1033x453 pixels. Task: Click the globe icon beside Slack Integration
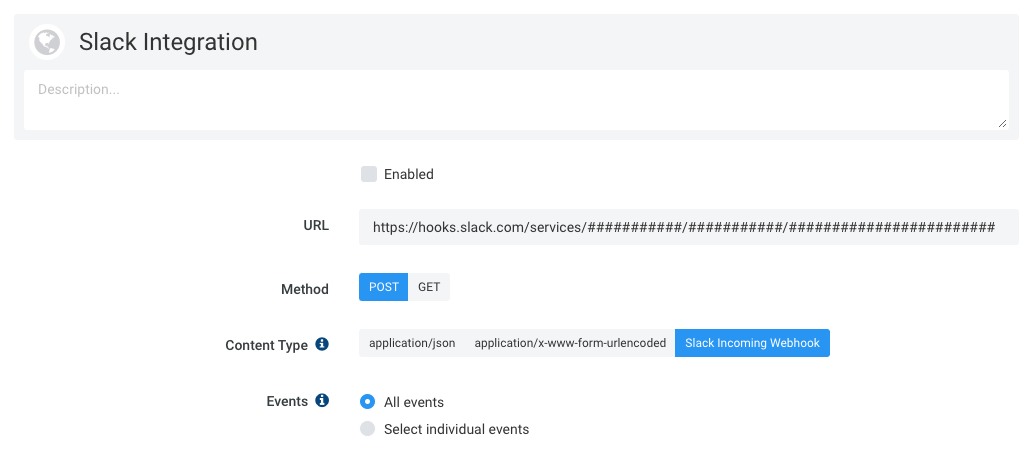coord(47,42)
